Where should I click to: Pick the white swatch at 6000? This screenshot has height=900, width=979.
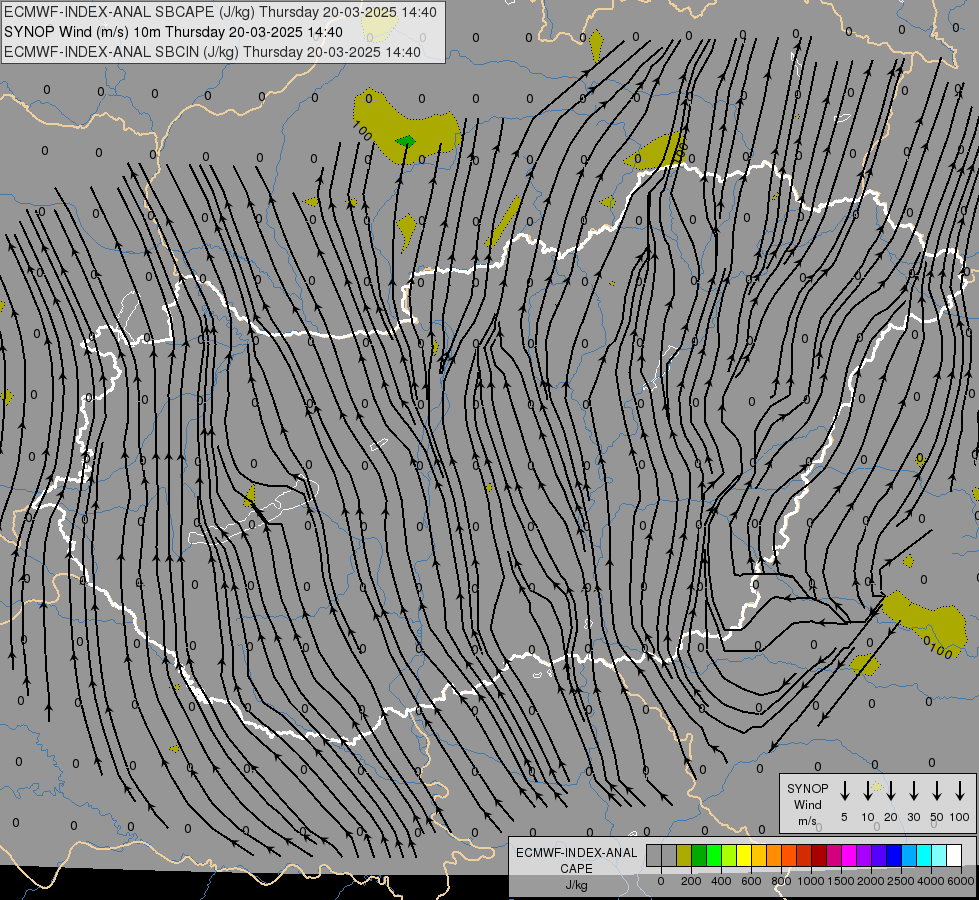coord(953,856)
